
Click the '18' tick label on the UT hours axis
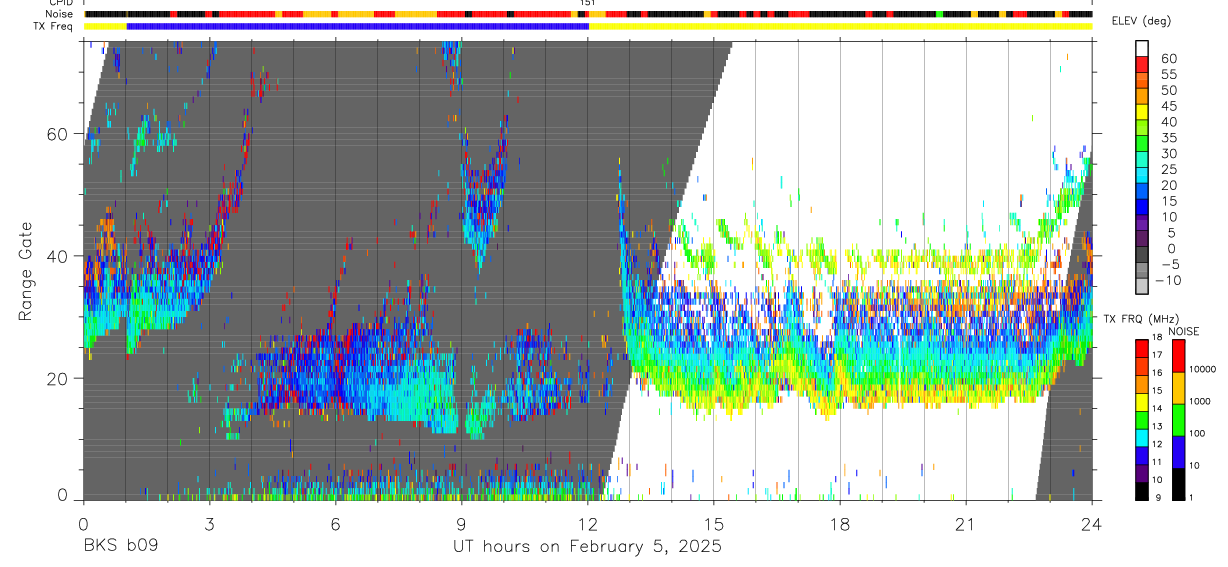tap(840, 524)
